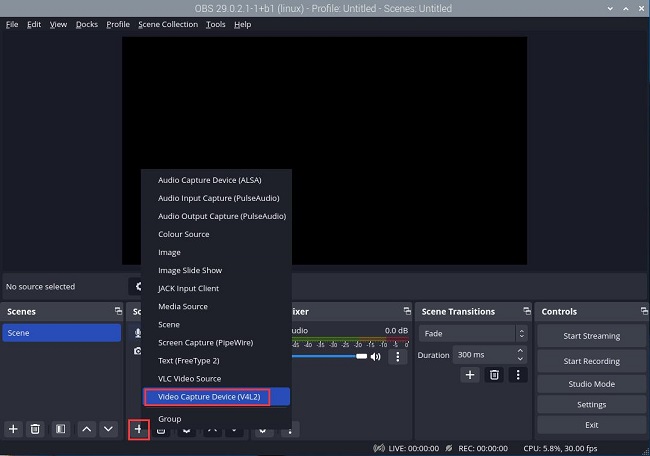Undock the Scene Transitions panel

tap(527, 311)
